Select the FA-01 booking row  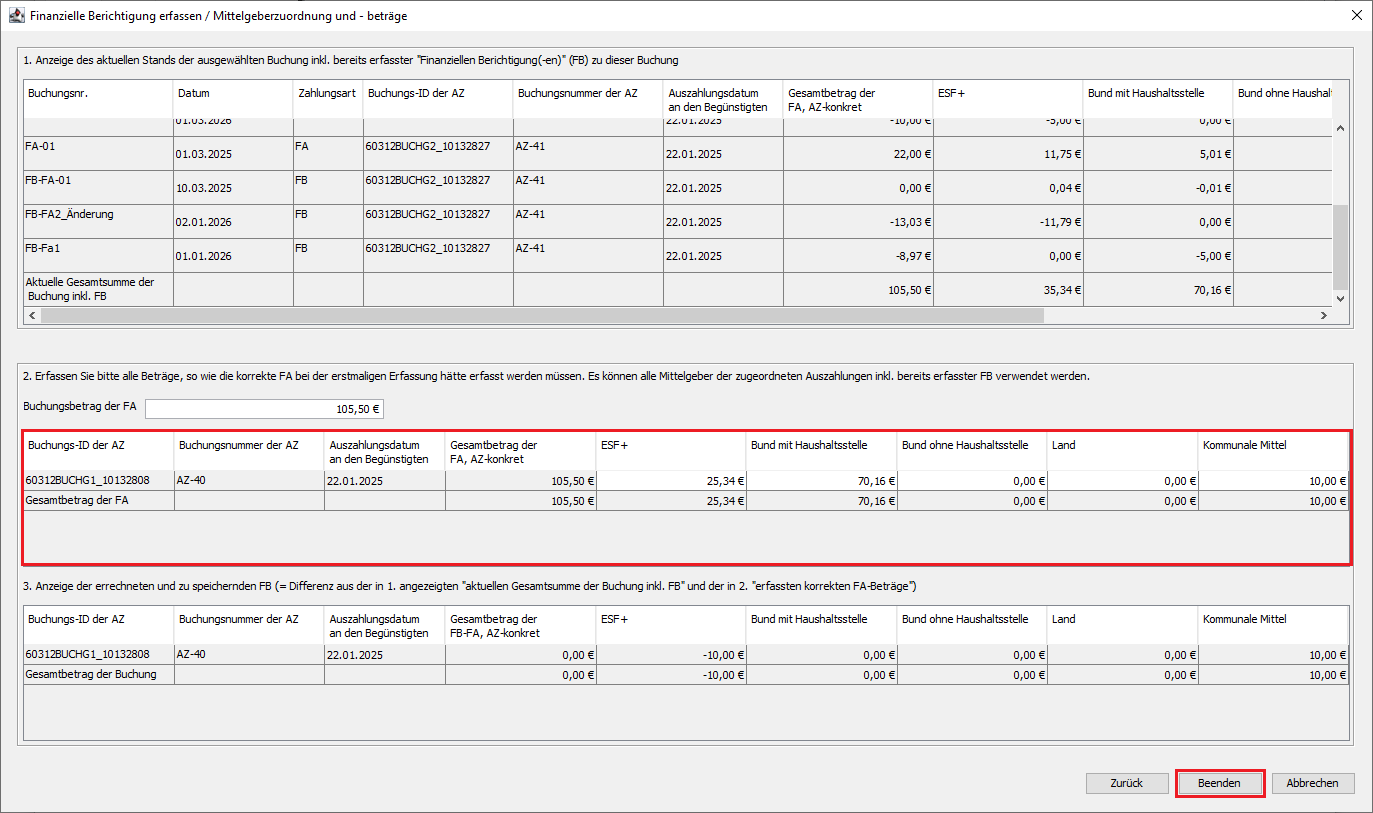98,153
